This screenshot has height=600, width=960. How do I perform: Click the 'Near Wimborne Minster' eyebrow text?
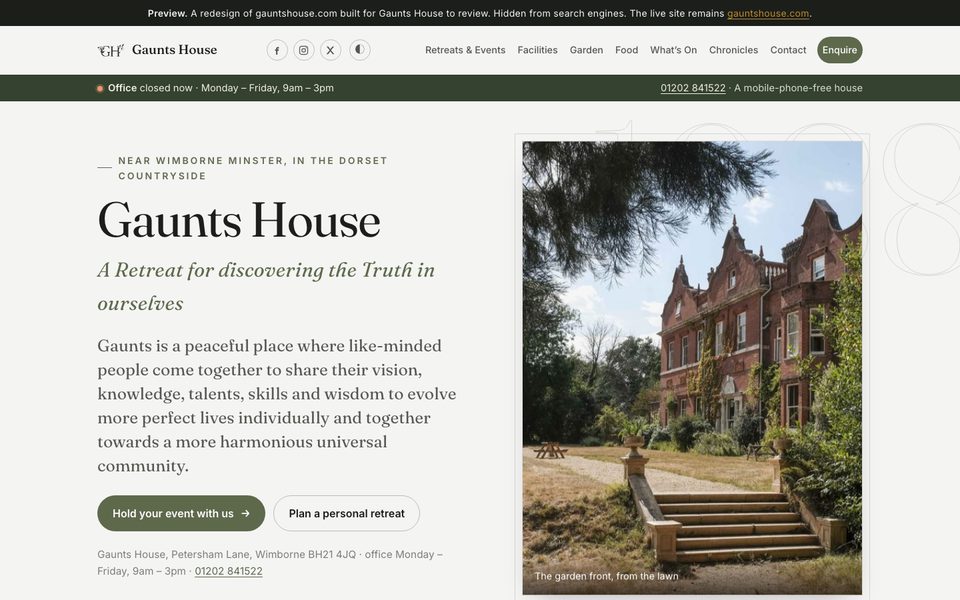pos(253,168)
